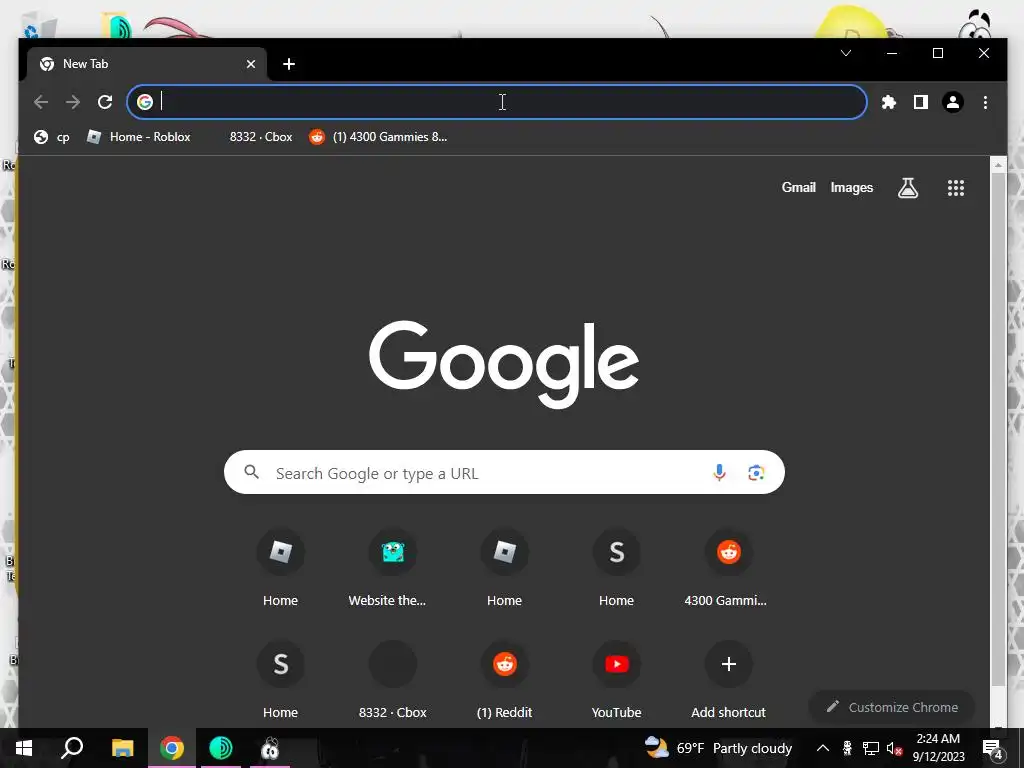Click the Customize Chrome button
Screen dimensions: 1024x768
tap(891, 707)
